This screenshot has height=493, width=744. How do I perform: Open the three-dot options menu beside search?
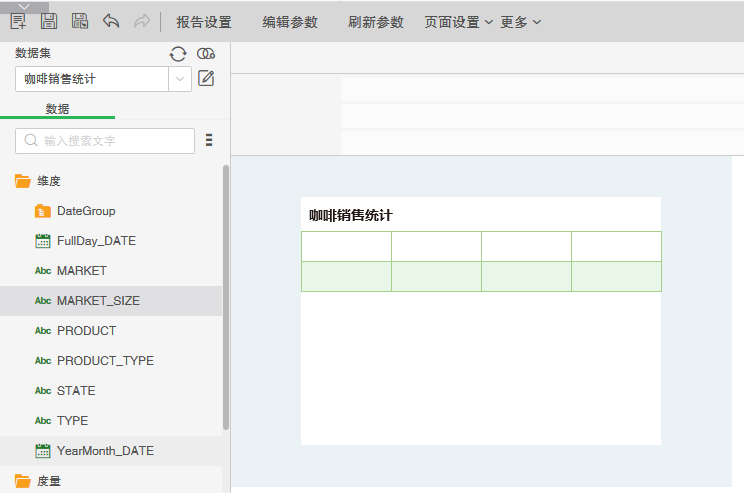(209, 140)
